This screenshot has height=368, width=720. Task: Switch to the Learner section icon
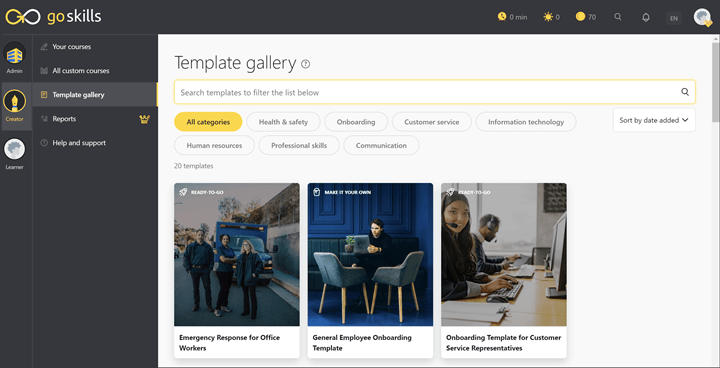[x=15, y=149]
